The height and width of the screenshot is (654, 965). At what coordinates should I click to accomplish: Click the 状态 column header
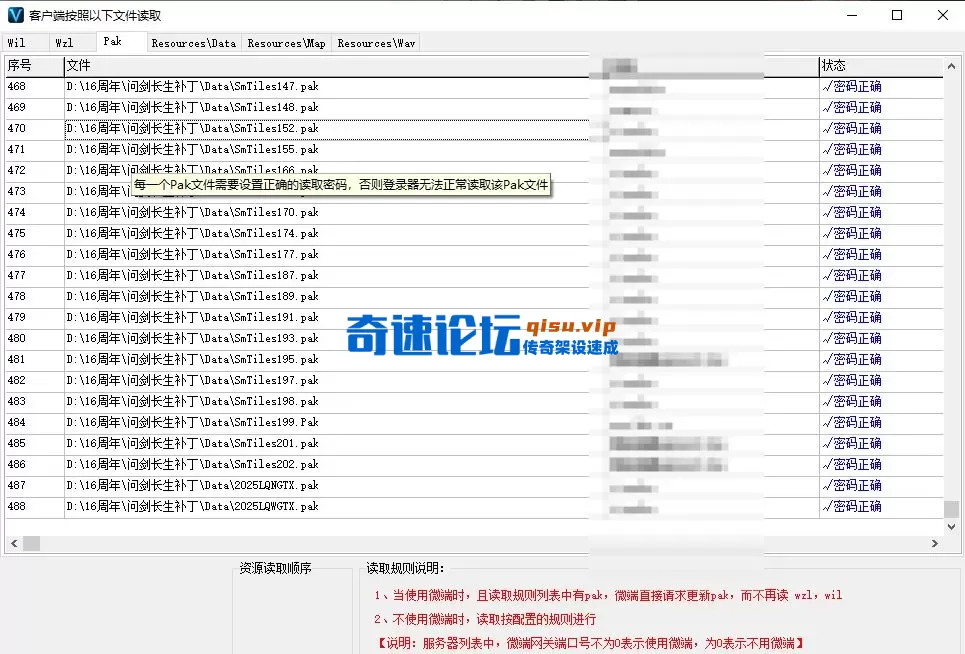pyautogui.click(x=835, y=65)
